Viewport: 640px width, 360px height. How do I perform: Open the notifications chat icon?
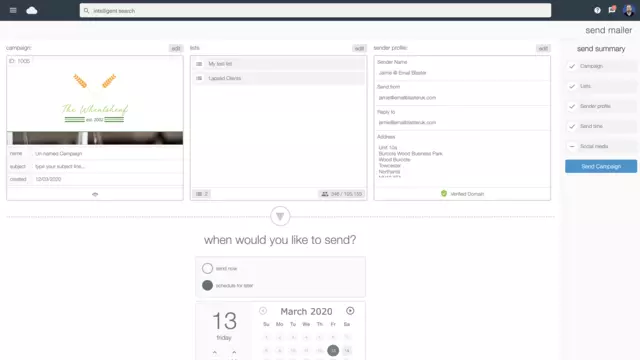612,9
